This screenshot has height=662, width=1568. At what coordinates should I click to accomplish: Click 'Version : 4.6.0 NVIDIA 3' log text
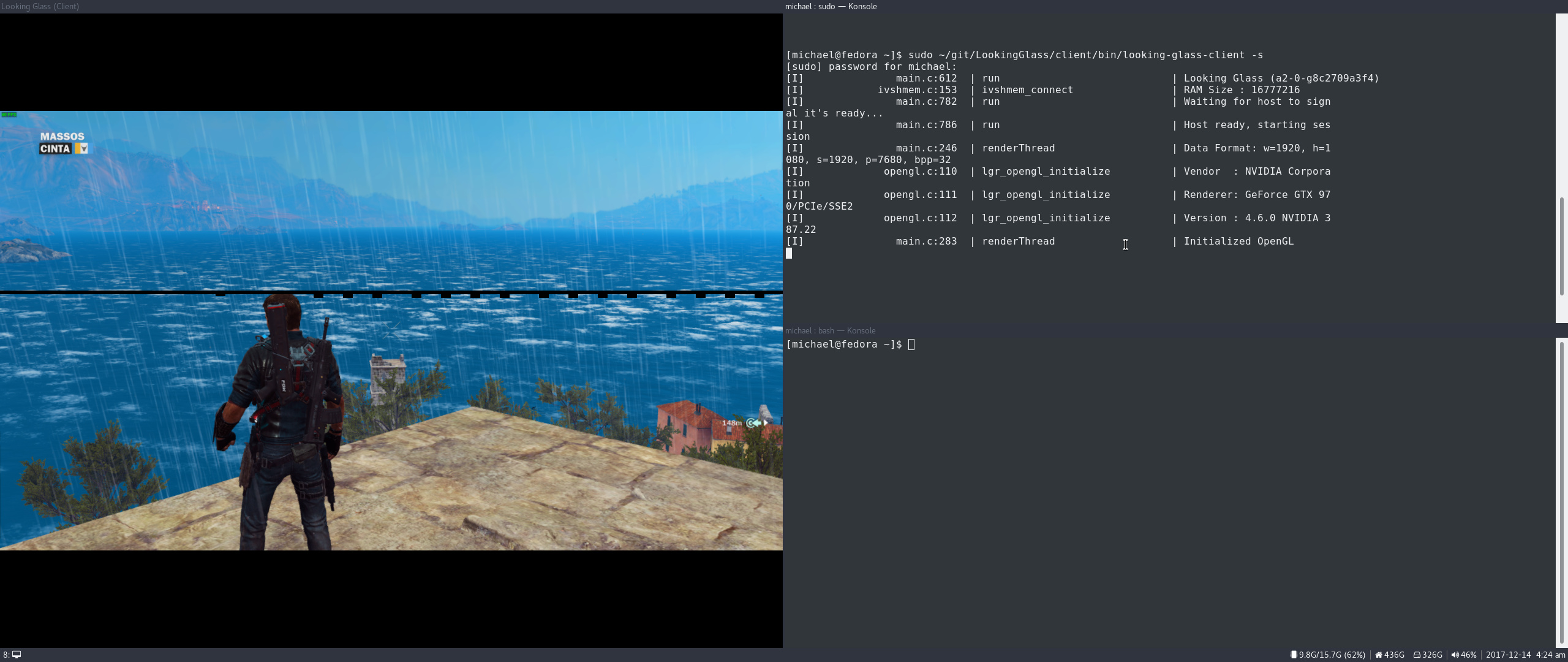[1257, 218]
